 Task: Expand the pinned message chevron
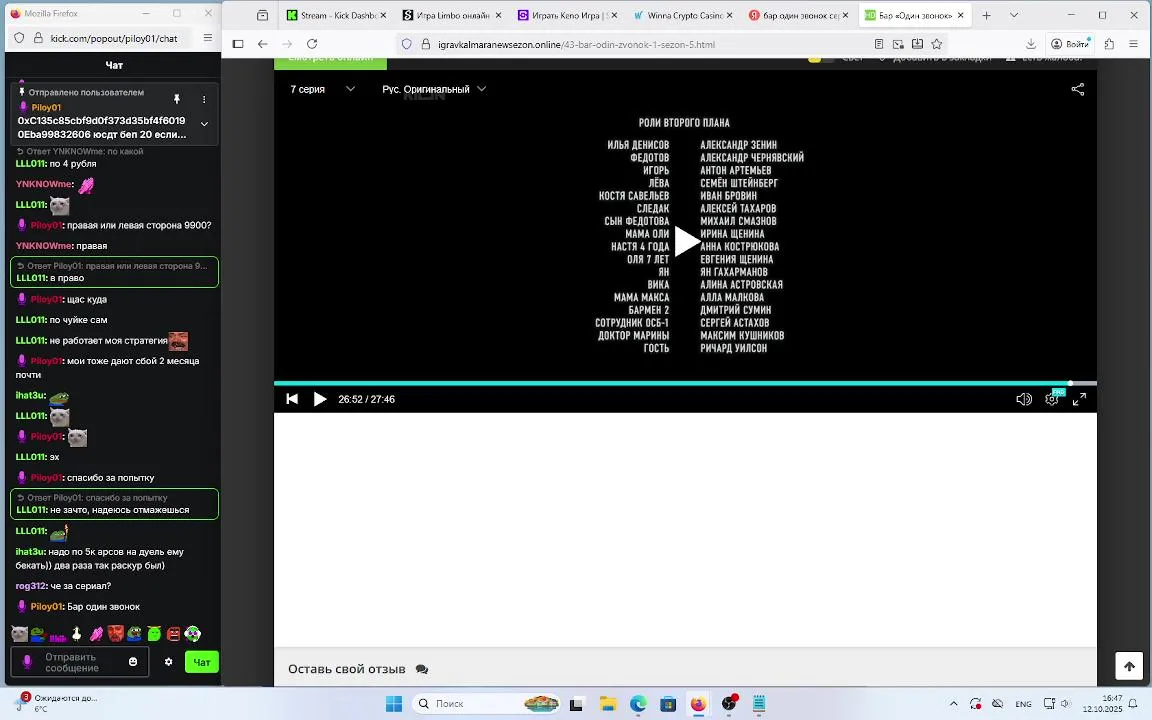204,124
